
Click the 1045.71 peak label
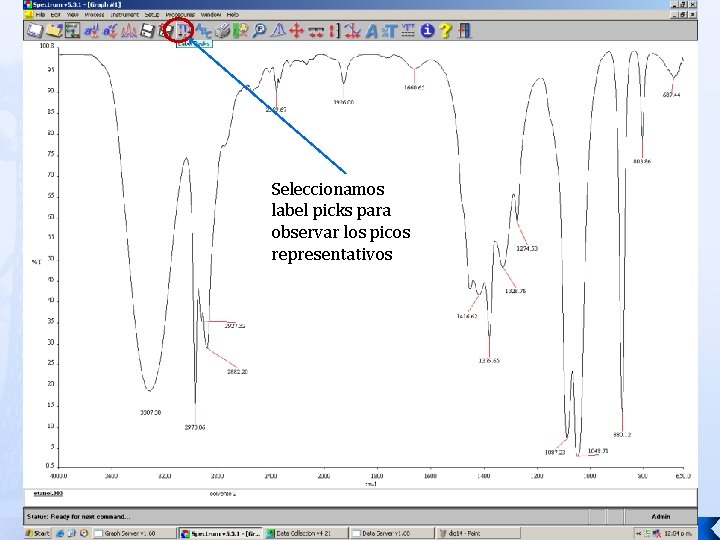pos(598,451)
